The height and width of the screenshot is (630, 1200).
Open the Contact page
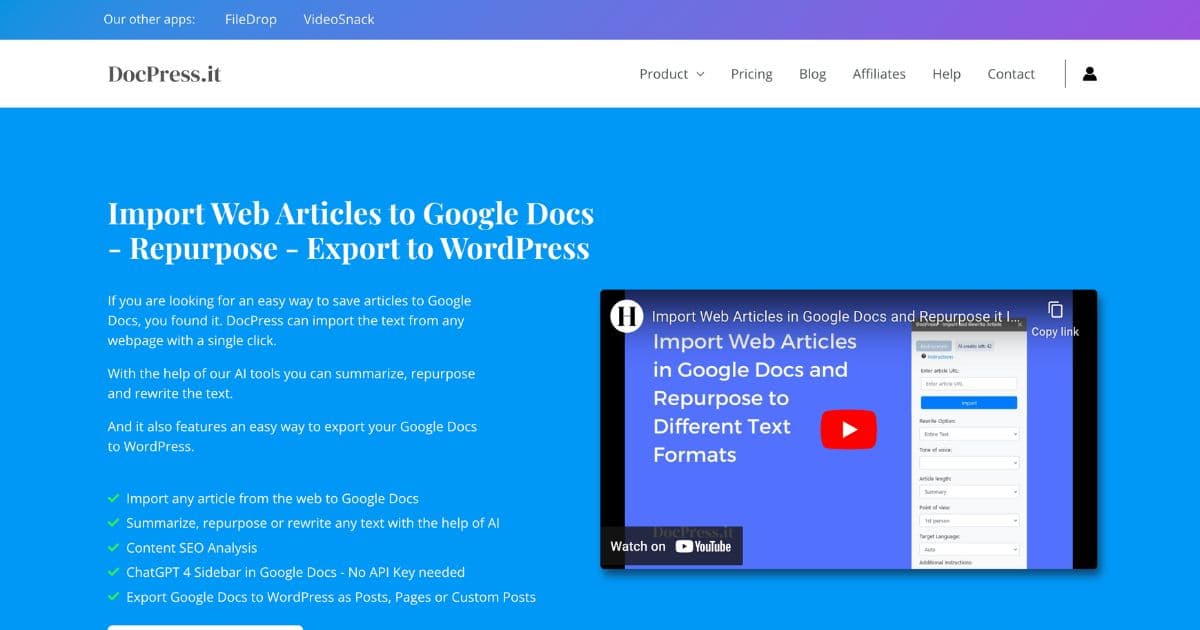click(1011, 74)
